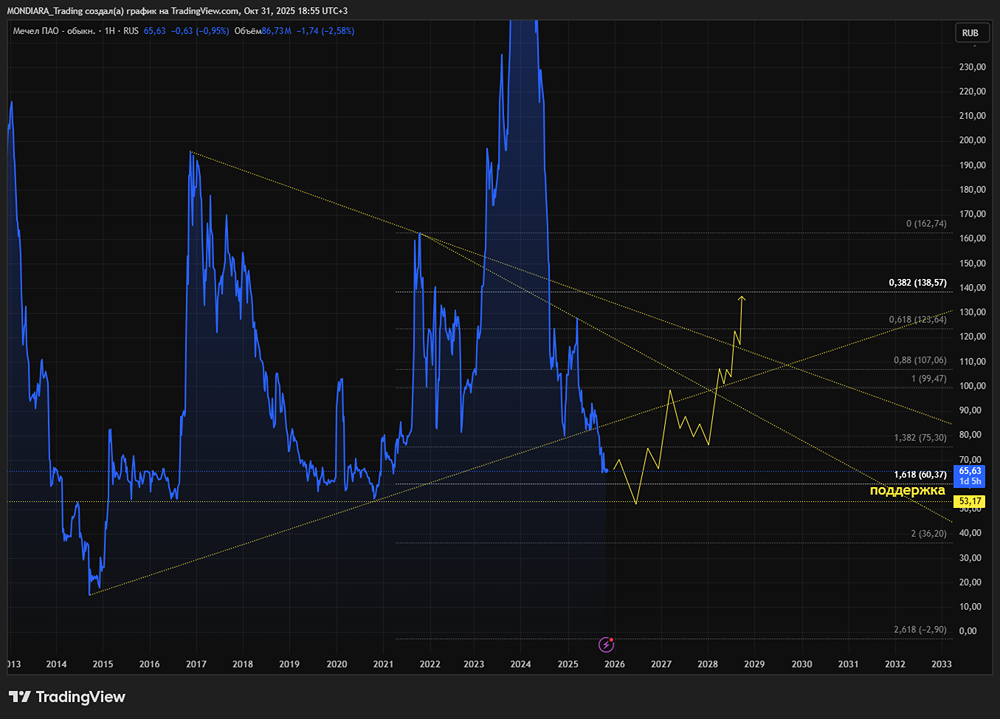
Task: Click the Объём volume indicator label
Action: [247, 31]
